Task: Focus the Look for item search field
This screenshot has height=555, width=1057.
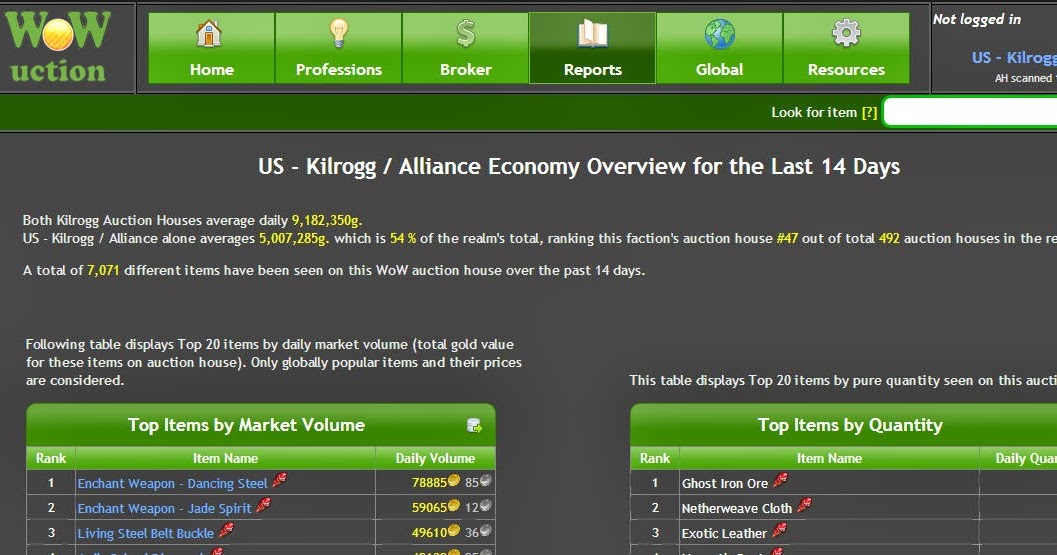Action: (970, 112)
